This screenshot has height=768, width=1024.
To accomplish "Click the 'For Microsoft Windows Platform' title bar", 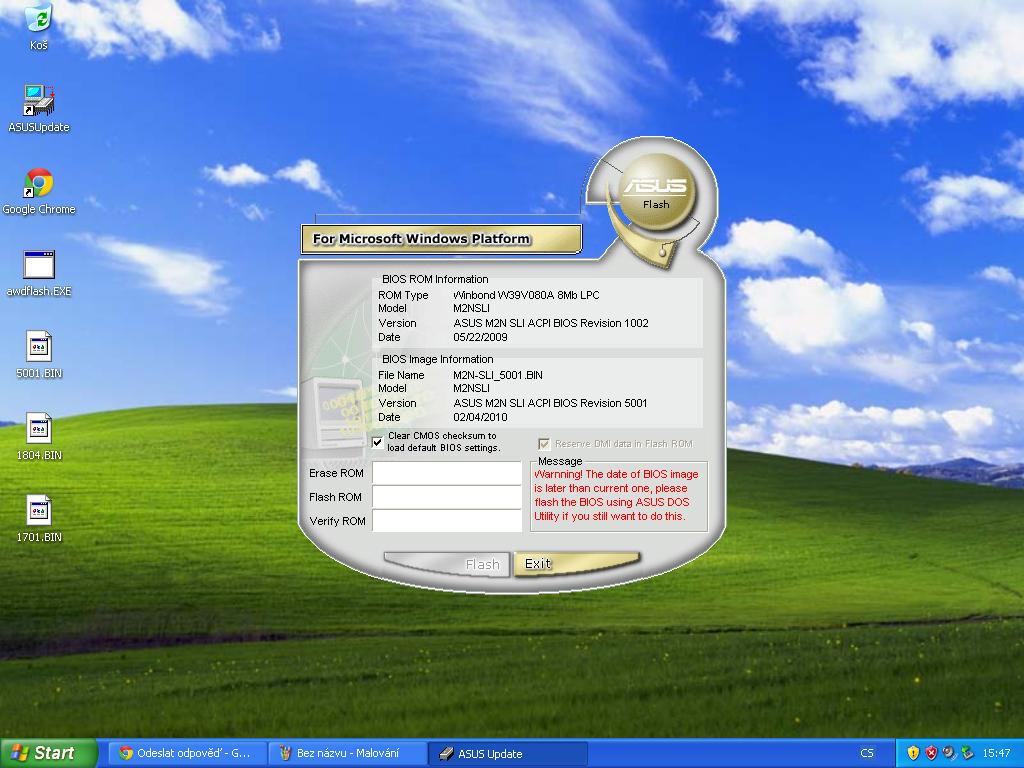I will (x=441, y=239).
